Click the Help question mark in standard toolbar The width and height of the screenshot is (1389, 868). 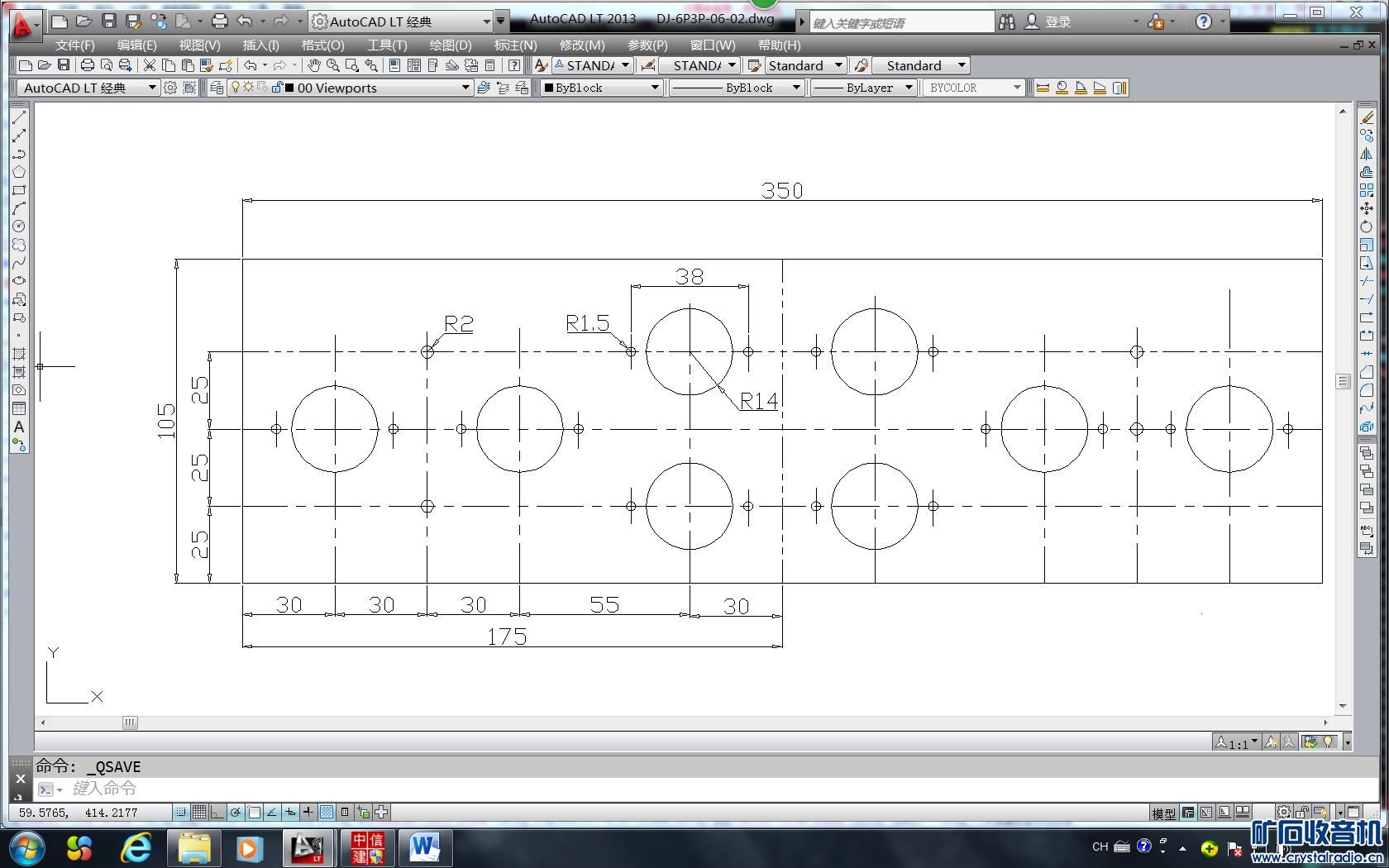(x=514, y=65)
